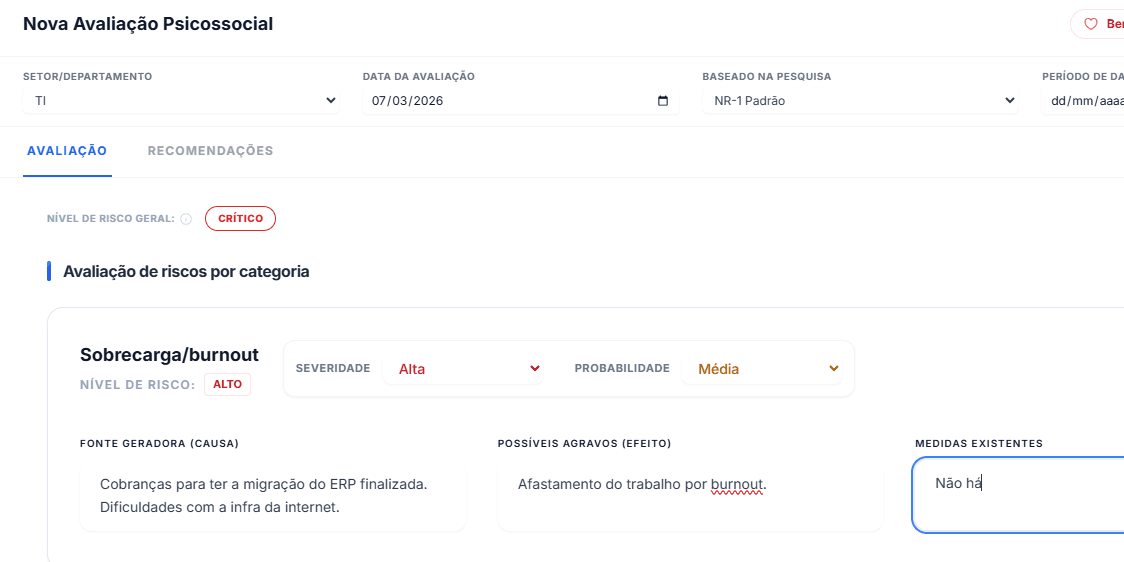Click the Fonte Geradora (Causa) text area
1124x562 pixels.
click(x=273, y=495)
